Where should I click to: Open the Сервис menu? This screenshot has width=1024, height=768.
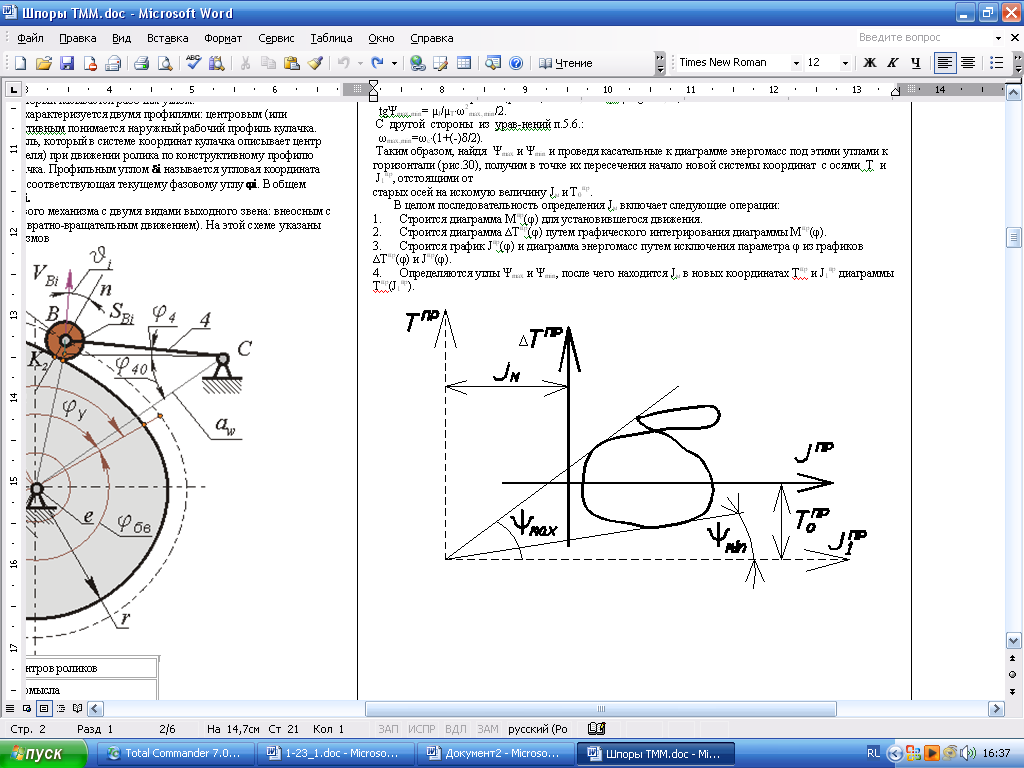point(276,38)
